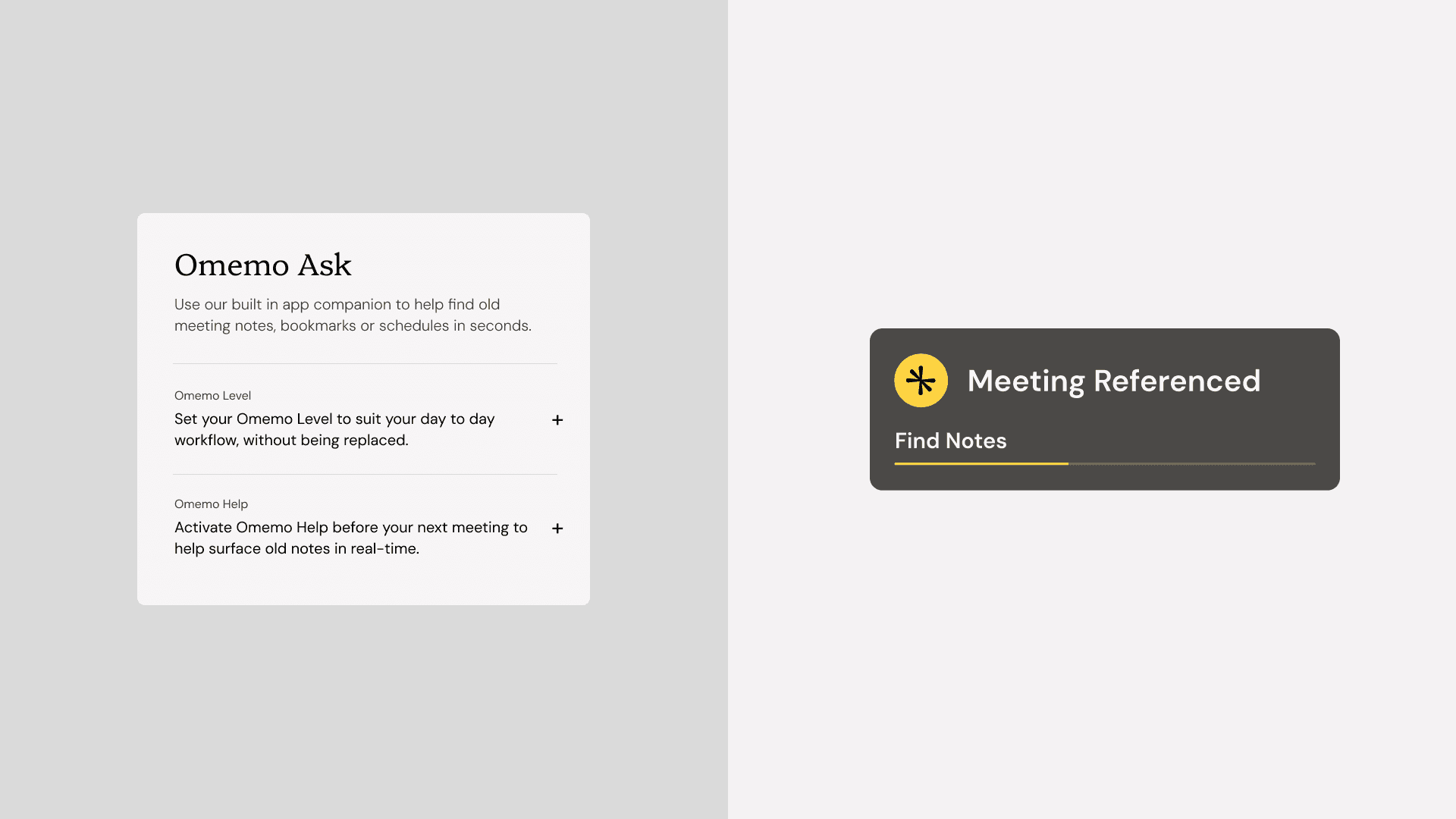Click the divider line above Omemo Level
Screen dimensions: 1456x819
tap(364, 364)
